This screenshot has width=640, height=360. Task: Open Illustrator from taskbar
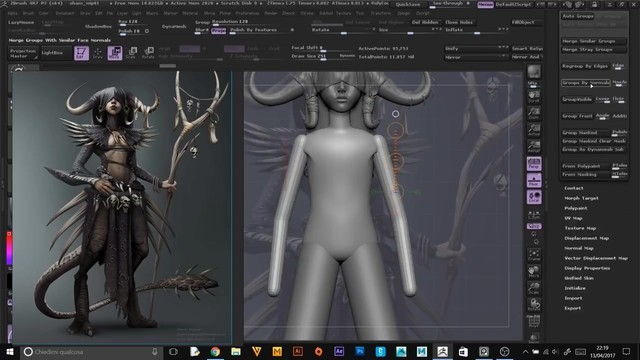(x=298, y=351)
